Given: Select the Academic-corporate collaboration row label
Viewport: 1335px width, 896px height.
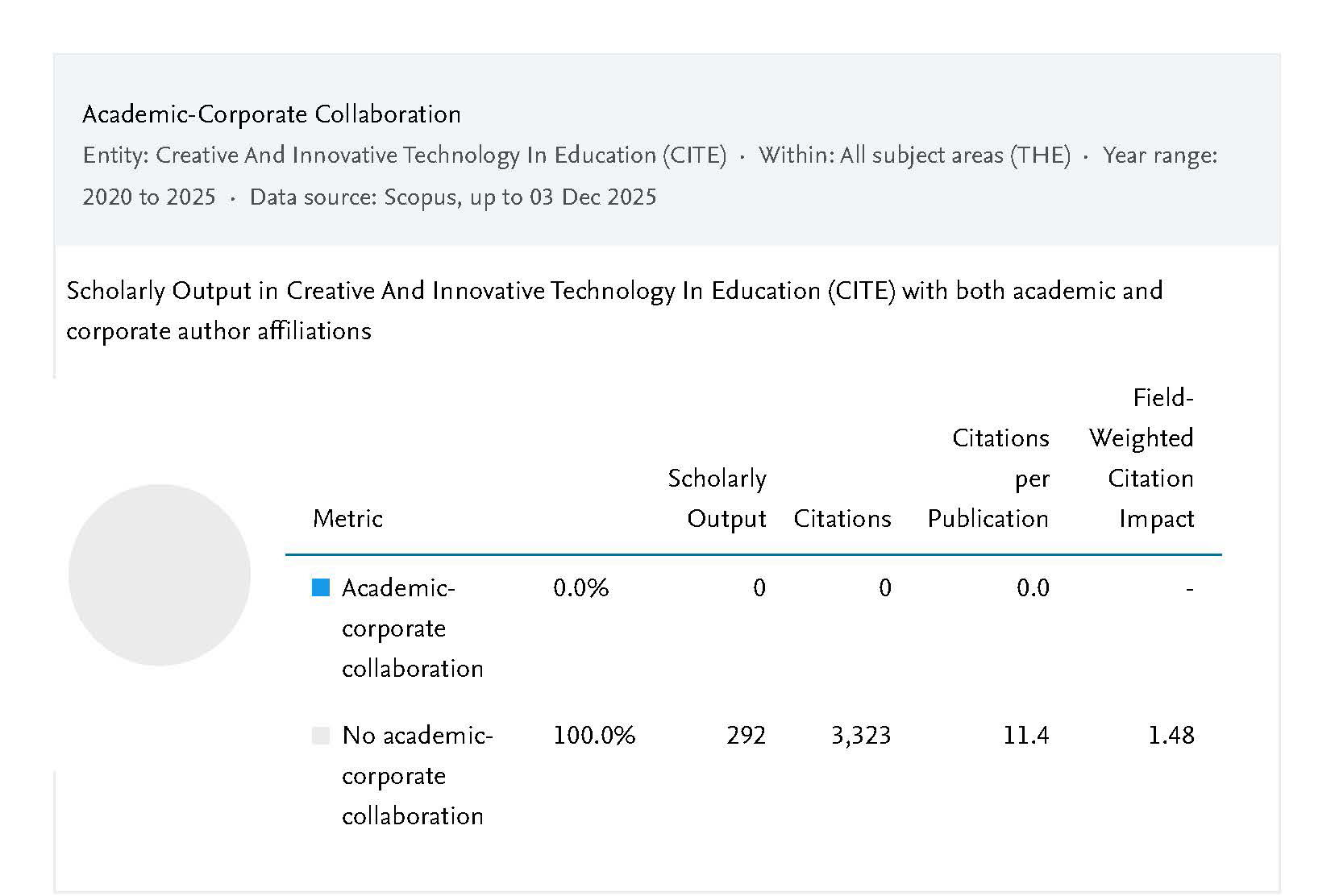Looking at the screenshot, I should pyautogui.click(x=412, y=628).
